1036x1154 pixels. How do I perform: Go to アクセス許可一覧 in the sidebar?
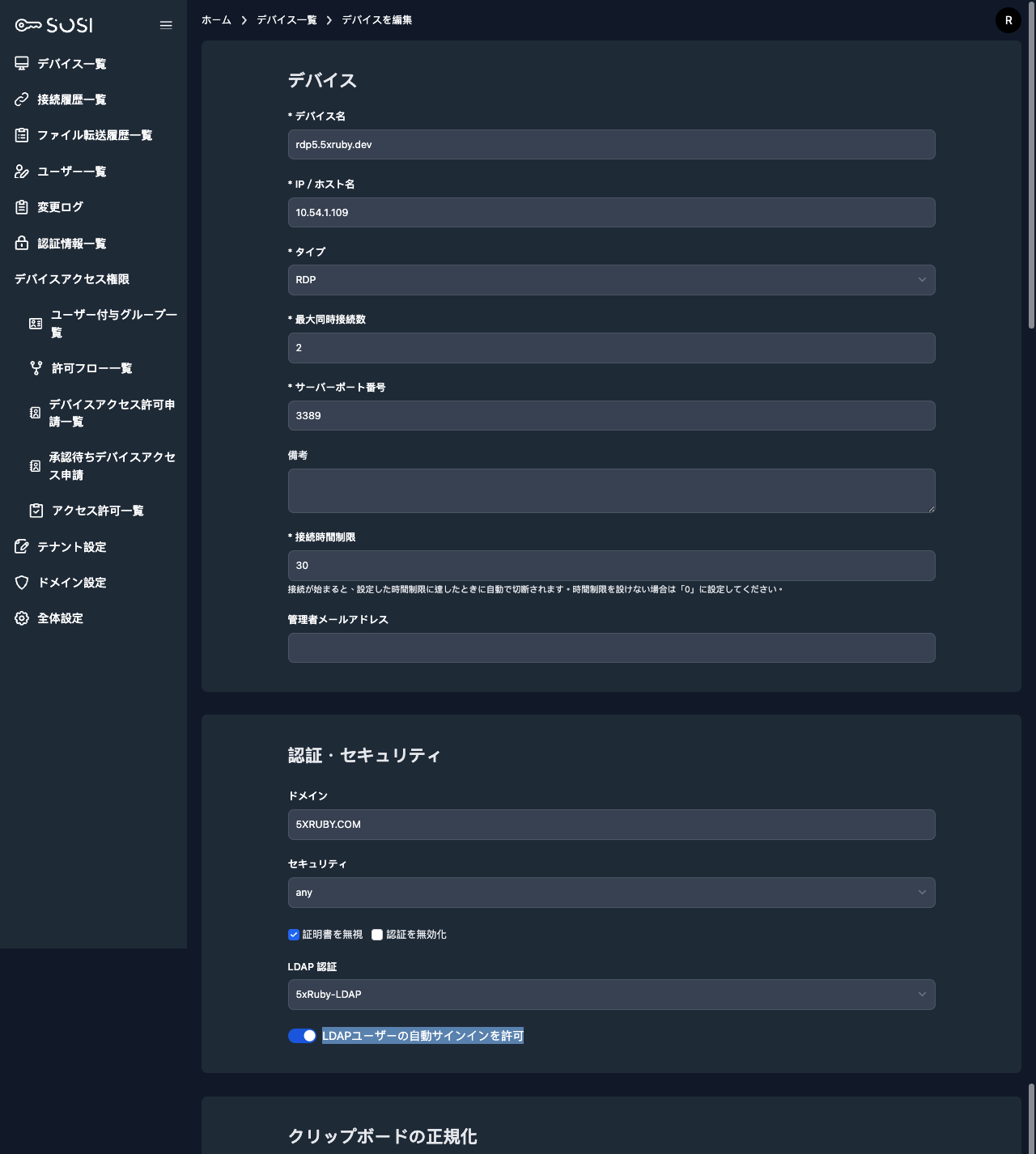pyautogui.click(x=97, y=511)
